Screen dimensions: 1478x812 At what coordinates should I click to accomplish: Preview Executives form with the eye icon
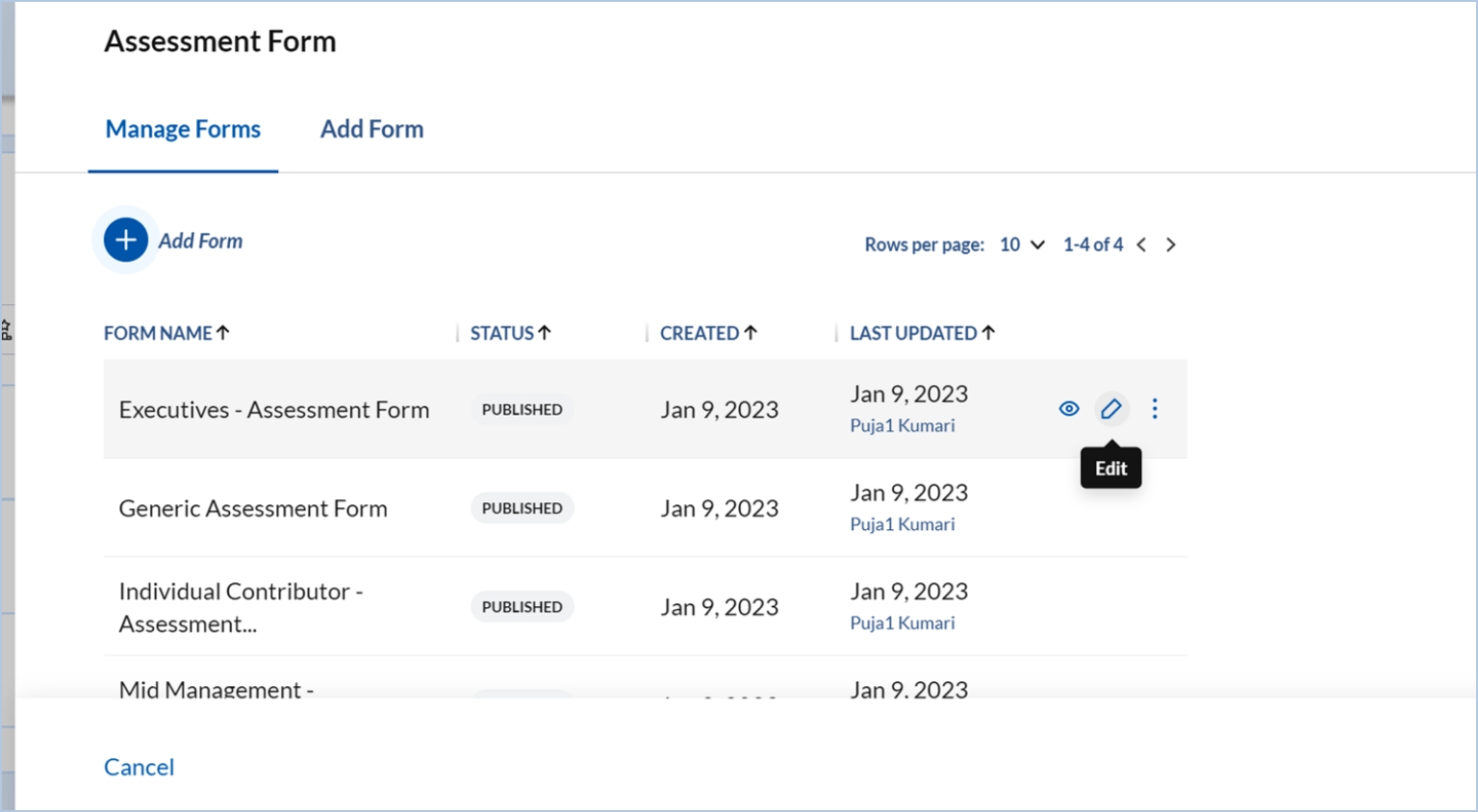tap(1069, 409)
